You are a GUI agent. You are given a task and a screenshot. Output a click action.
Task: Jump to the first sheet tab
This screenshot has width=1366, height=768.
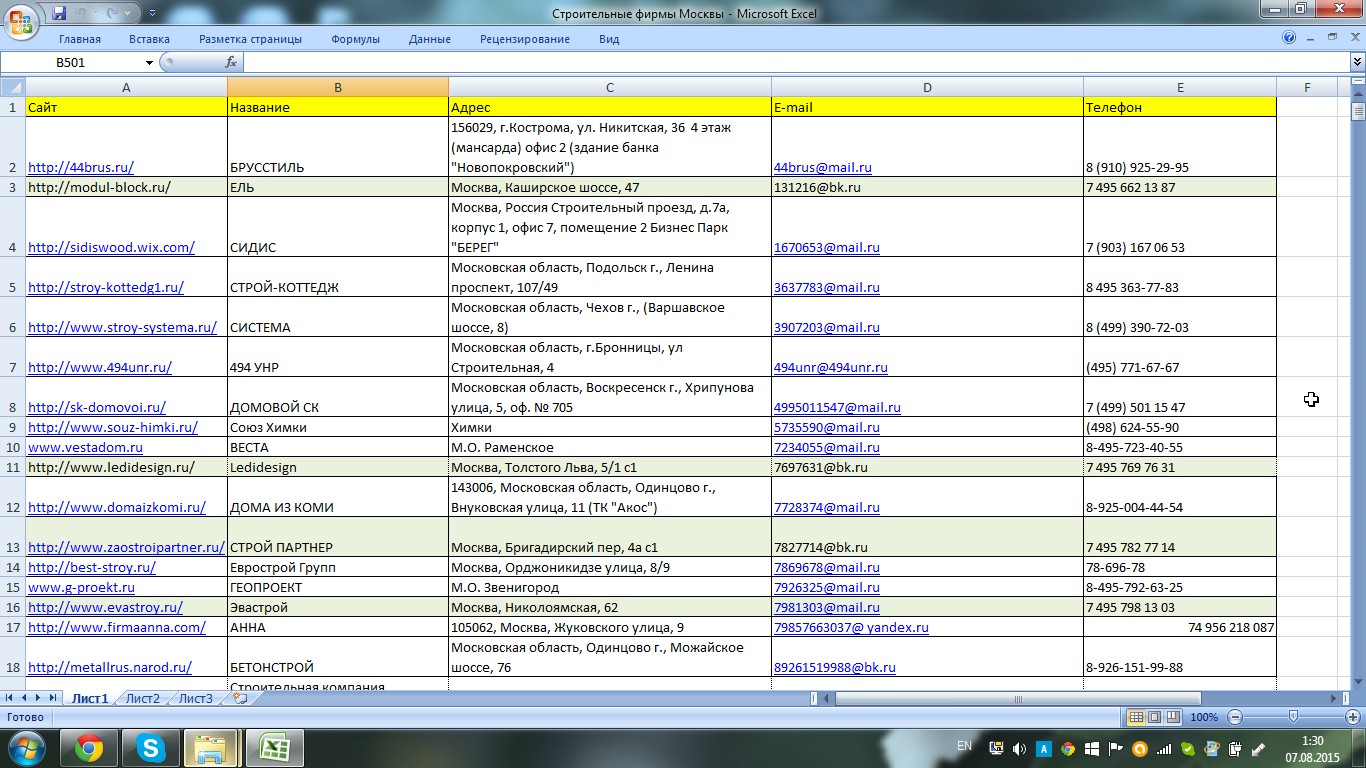coord(11,698)
